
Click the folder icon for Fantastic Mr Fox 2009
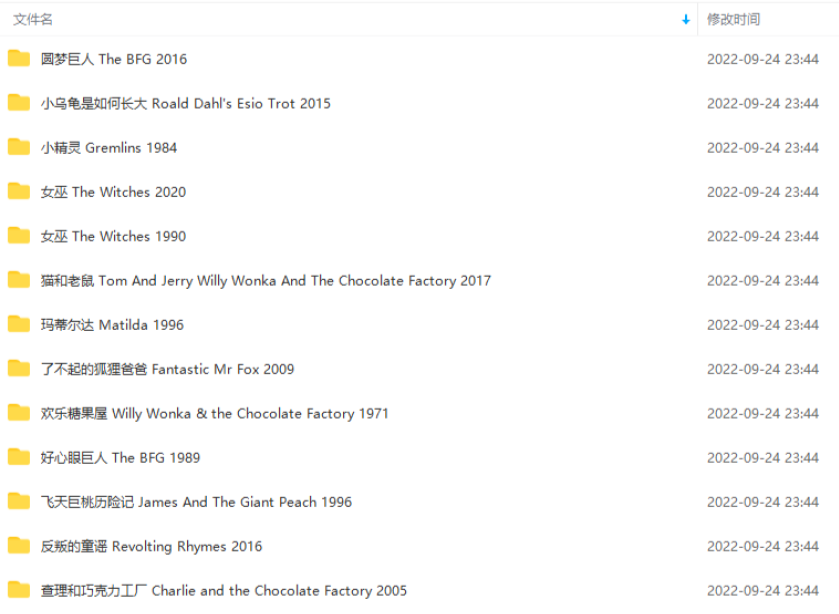point(19,369)
